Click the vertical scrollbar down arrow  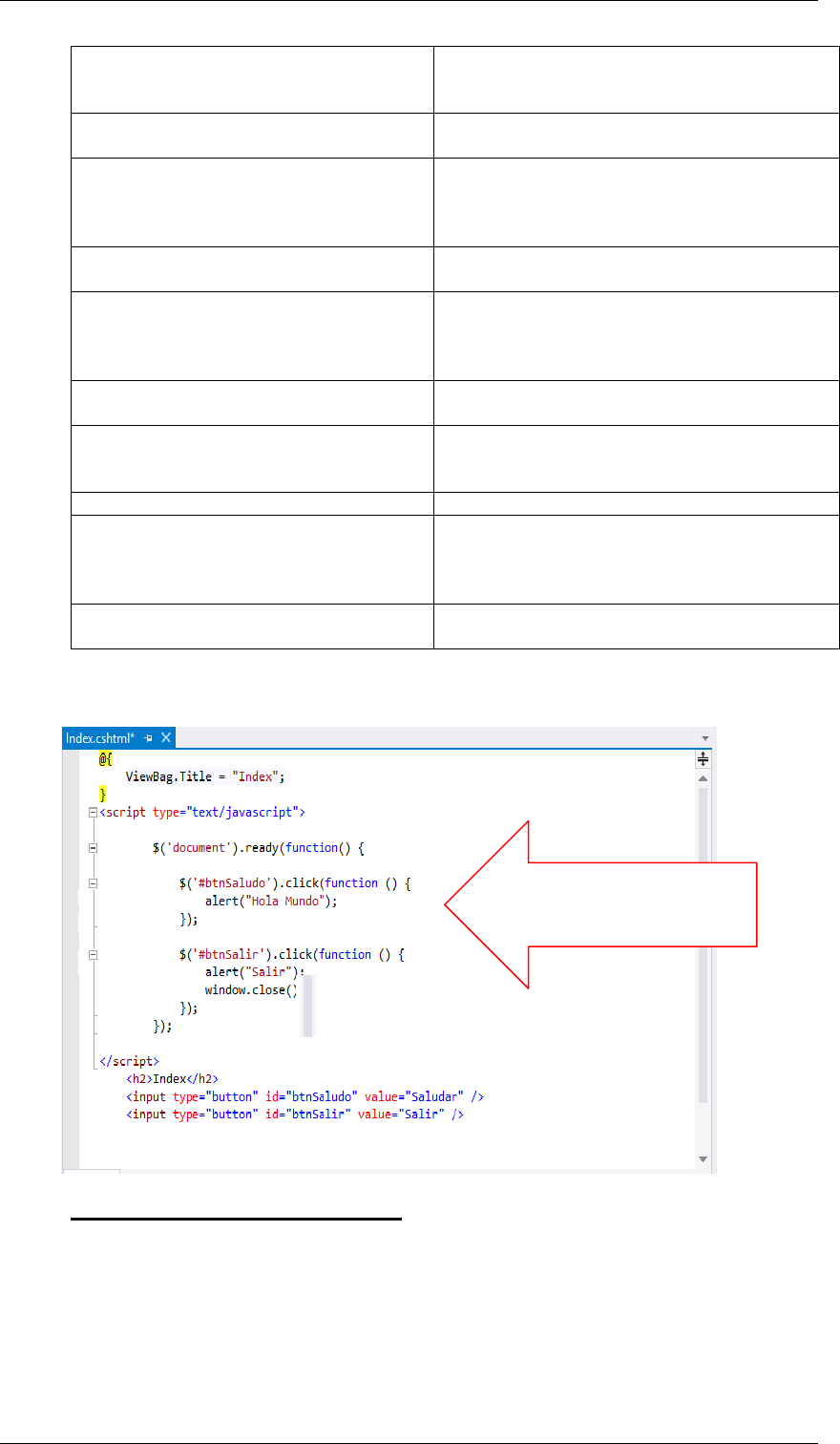703,1158
